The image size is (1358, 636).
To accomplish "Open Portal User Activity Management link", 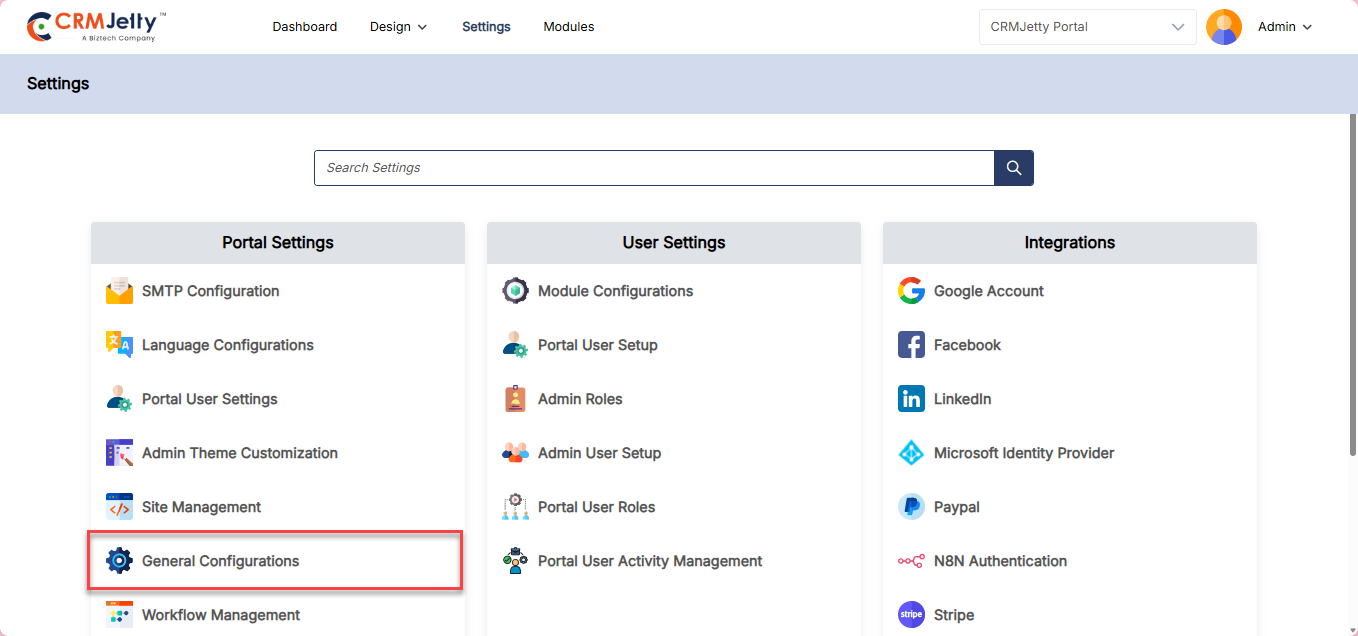I will [x=649, y=561].
